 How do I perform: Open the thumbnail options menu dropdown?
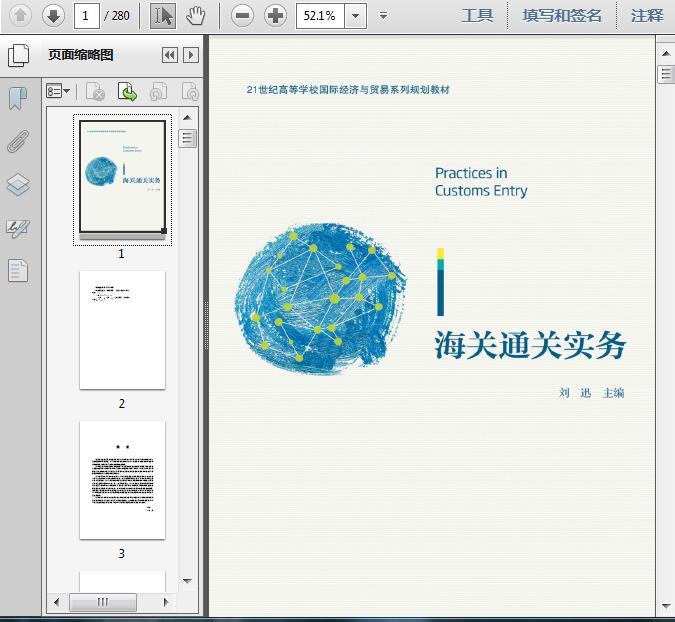[x=58, y=91]
